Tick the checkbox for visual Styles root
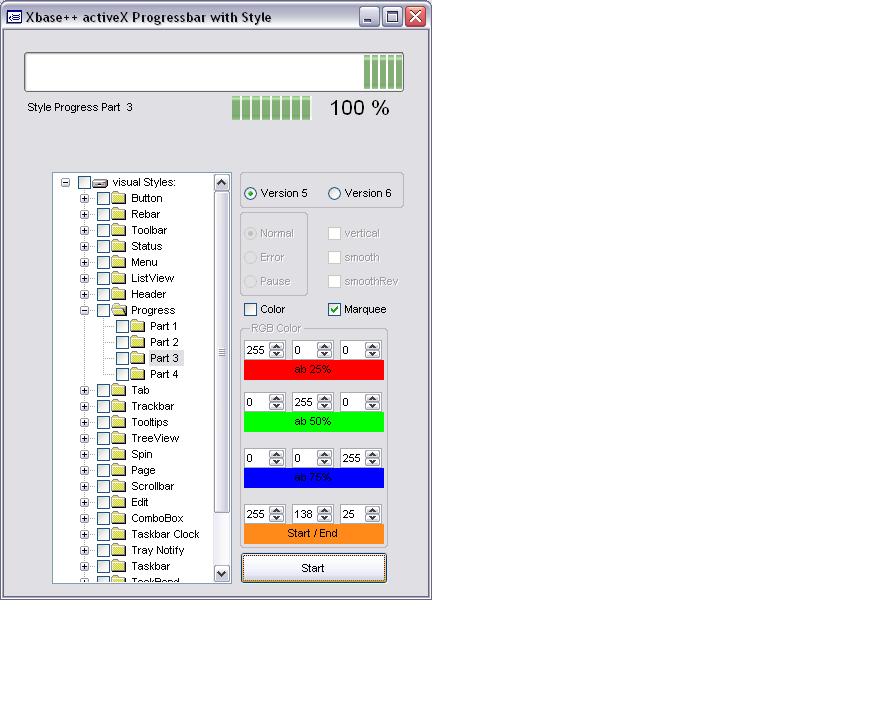 [84, 182]
